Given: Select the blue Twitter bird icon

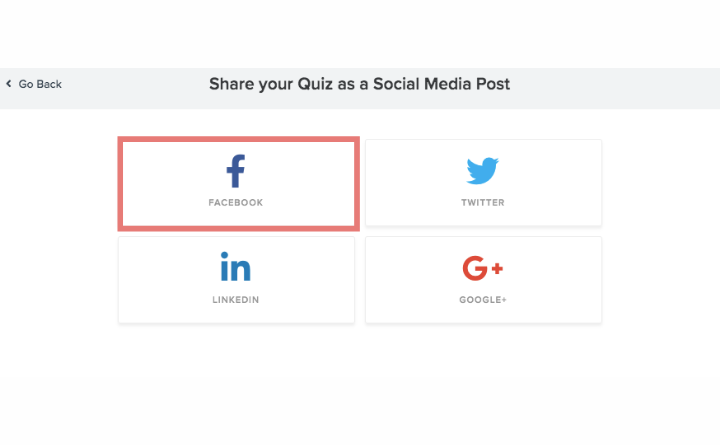Looking at the screenshot, I should (483, 171).
